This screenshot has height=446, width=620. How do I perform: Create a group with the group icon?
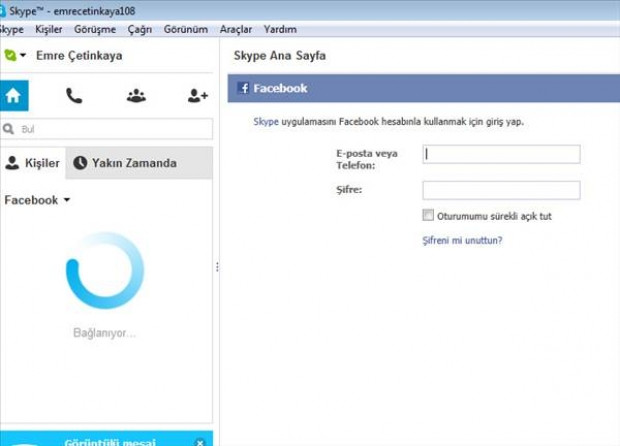[136, 96]
